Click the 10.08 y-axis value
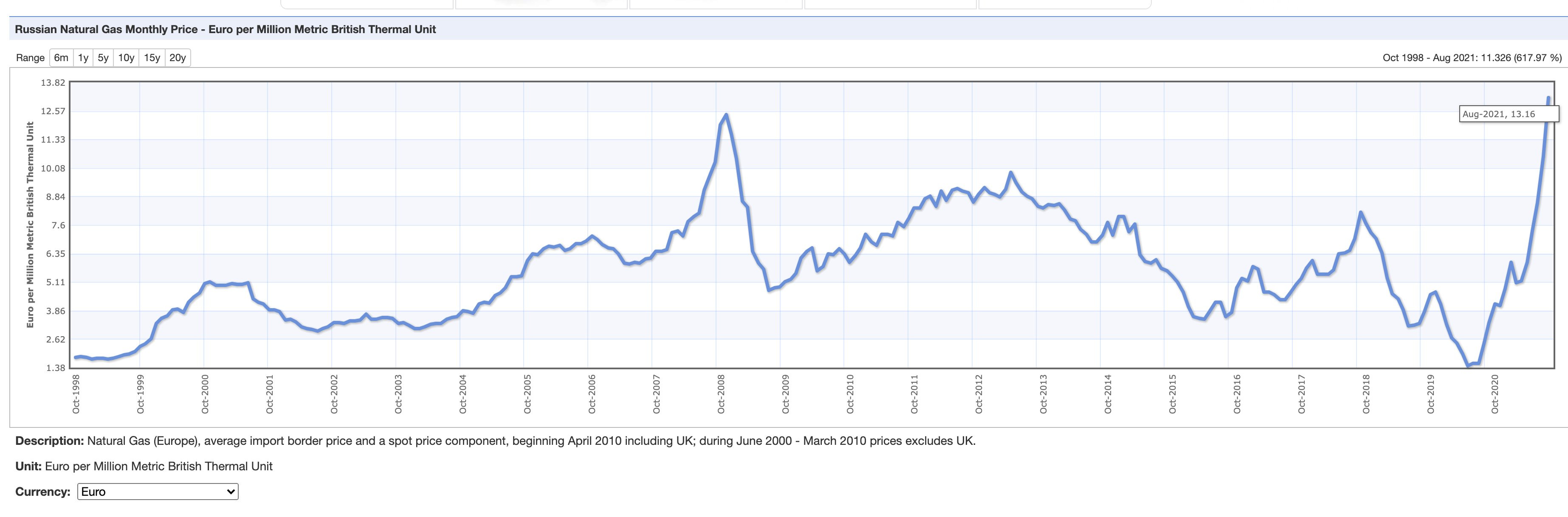The width and height of the screenshot is (1568, 517). click(x=53, y=169)
